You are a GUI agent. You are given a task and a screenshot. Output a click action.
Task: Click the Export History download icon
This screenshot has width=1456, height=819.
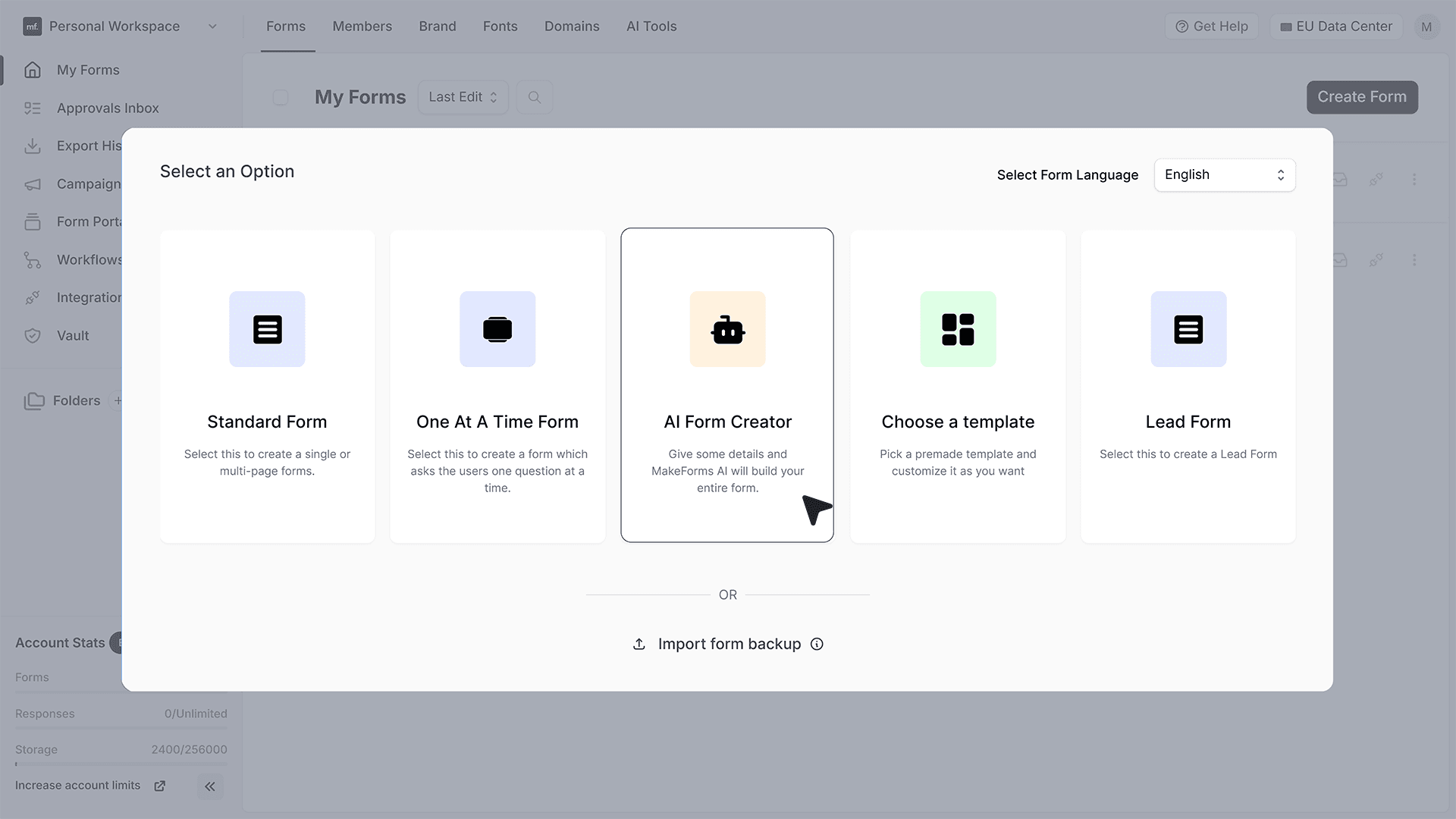(33, 146)
